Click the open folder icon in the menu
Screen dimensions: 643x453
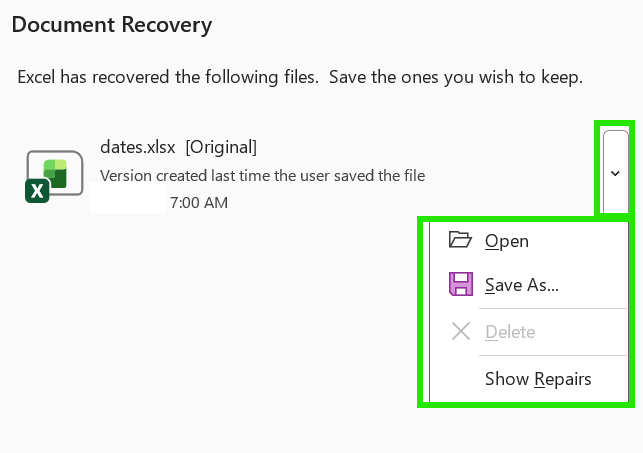click(x=460, y=240)
